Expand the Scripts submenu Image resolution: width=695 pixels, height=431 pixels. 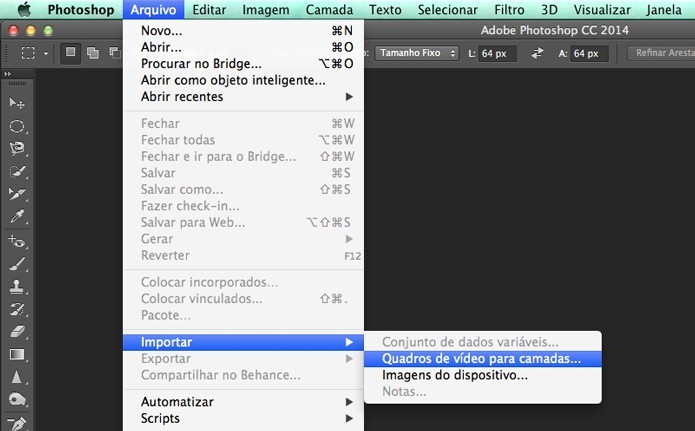click(x=243, y=418)
